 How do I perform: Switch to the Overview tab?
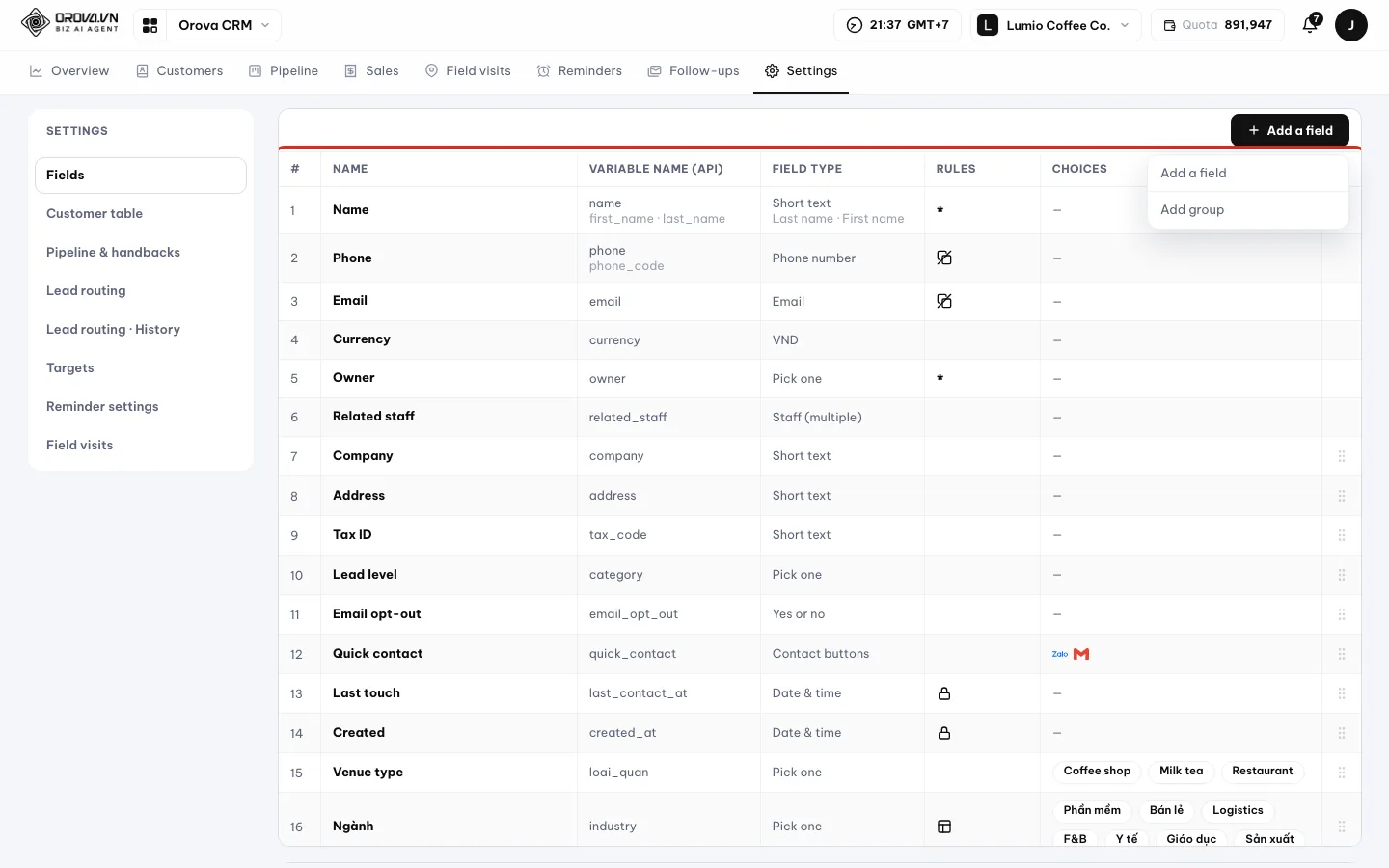point(69,71)
